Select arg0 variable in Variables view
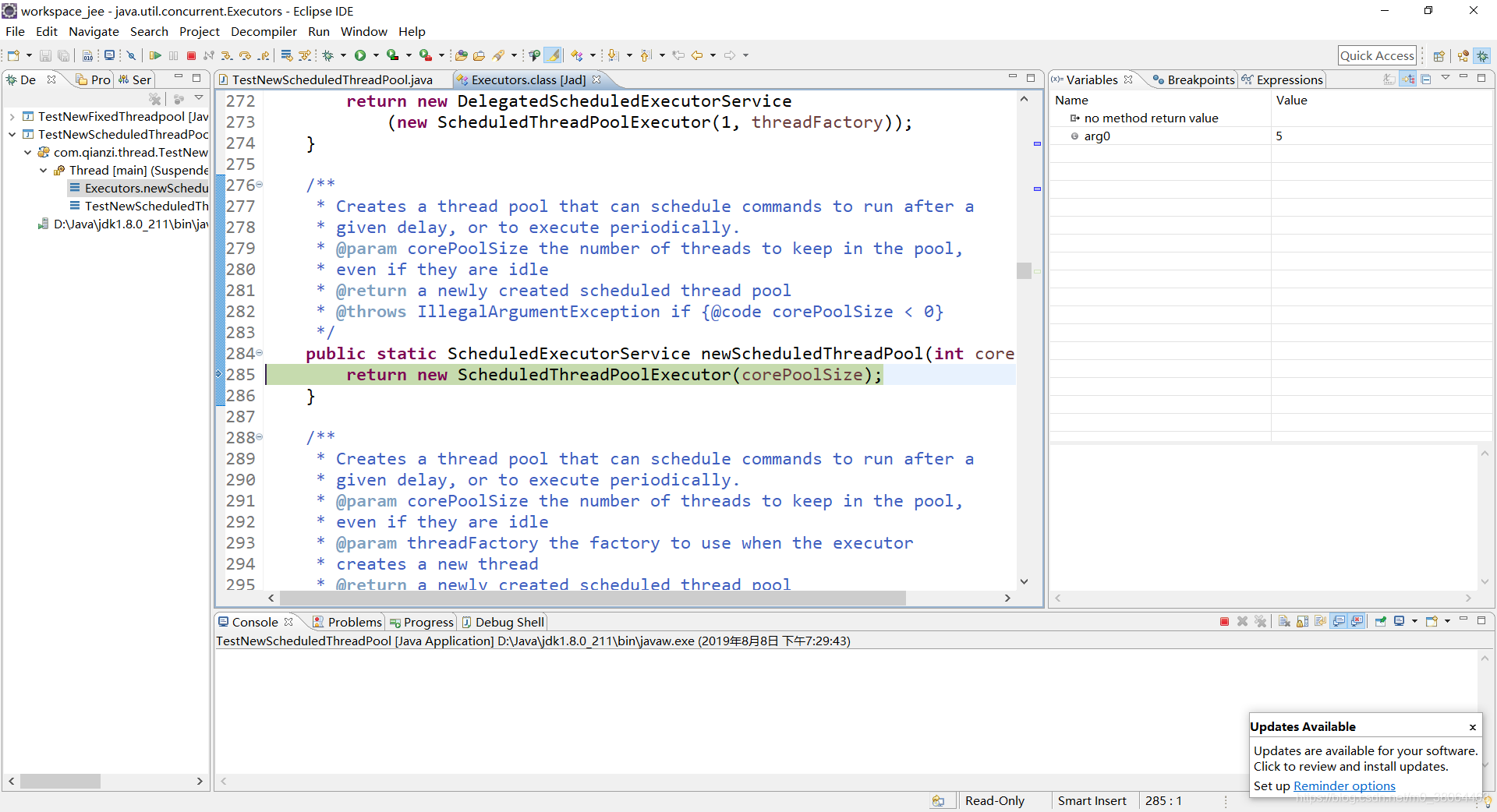The height and width of the screenshot is (812, 1497). coord(1096,136)
